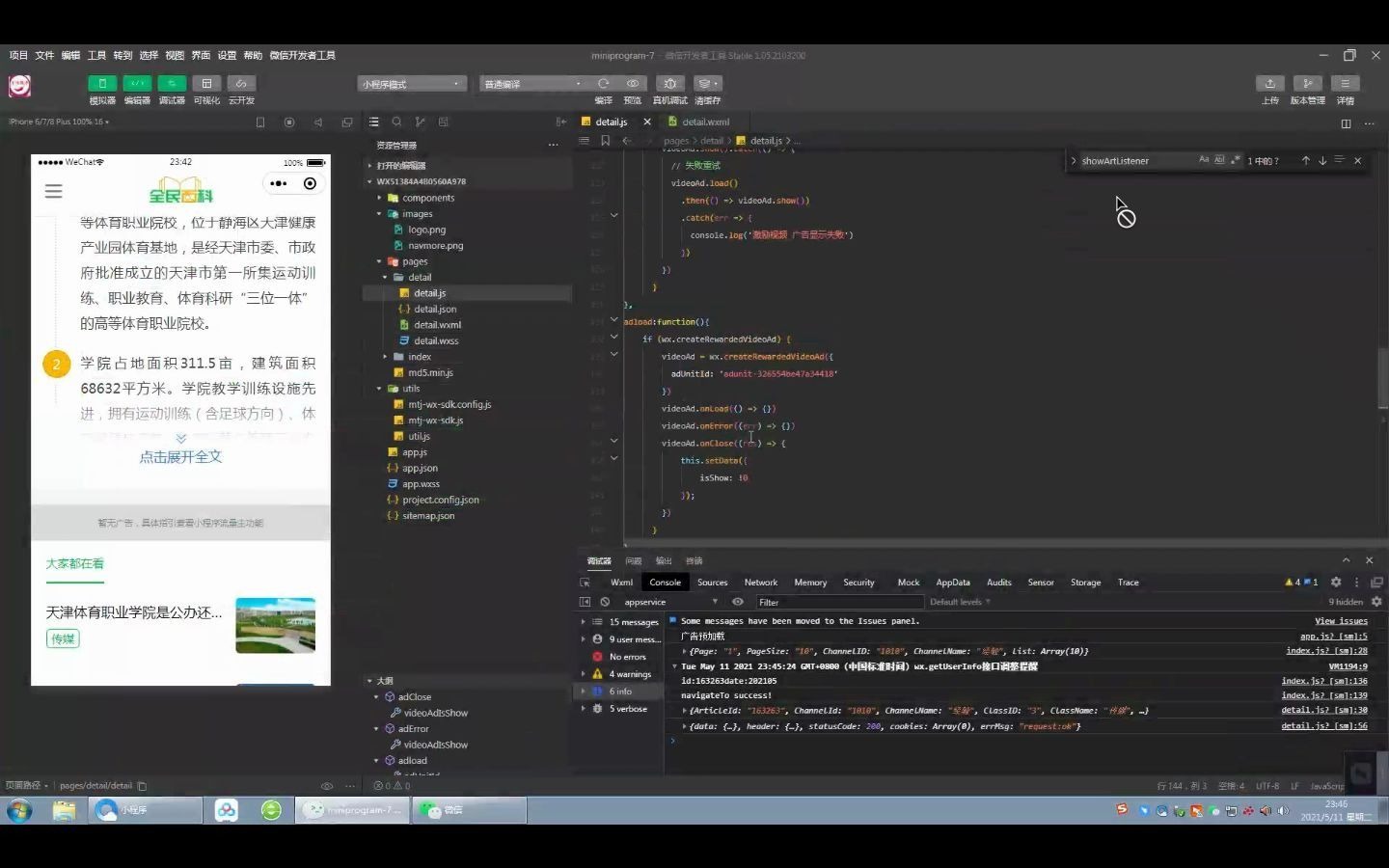The width and height of the screenshot is (1389, 868).
Task: Open the 文件 (File) menu
Action: (44, 56)
